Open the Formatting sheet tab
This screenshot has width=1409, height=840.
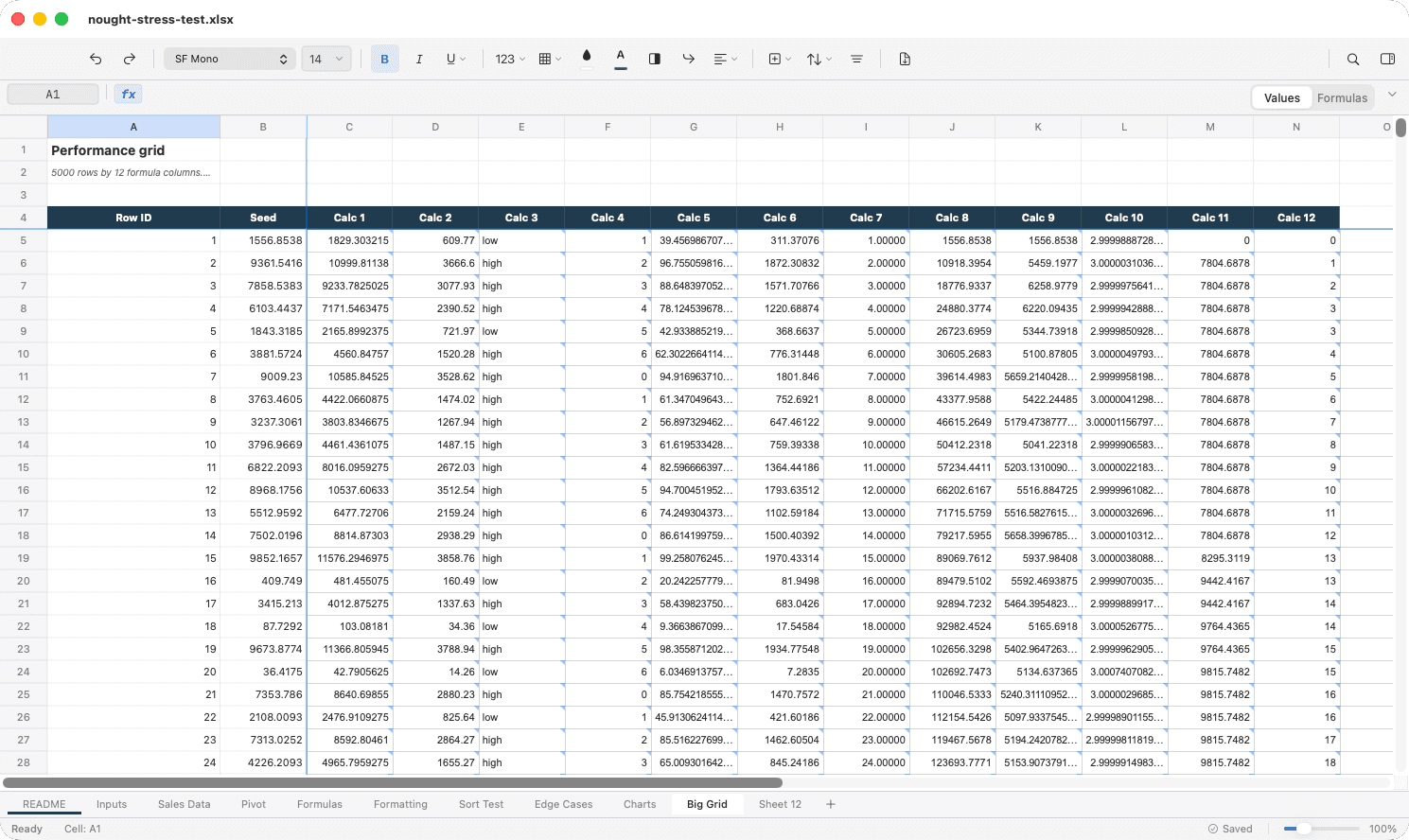pyautogui.click(x=400, y=804)
